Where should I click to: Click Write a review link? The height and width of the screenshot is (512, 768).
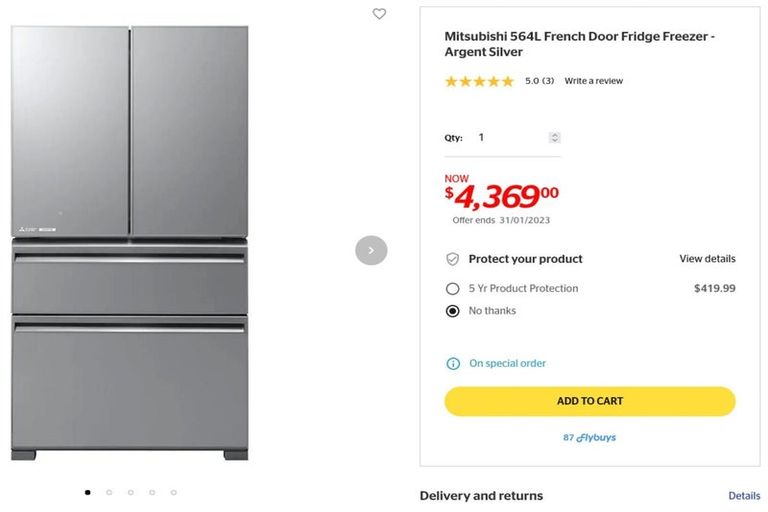593,81
